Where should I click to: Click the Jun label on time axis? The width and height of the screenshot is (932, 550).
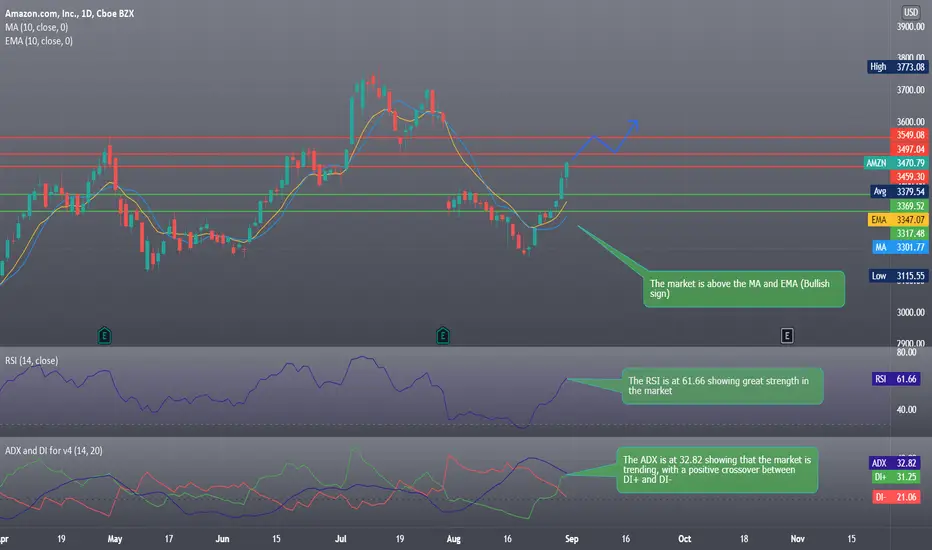point(222,539)
